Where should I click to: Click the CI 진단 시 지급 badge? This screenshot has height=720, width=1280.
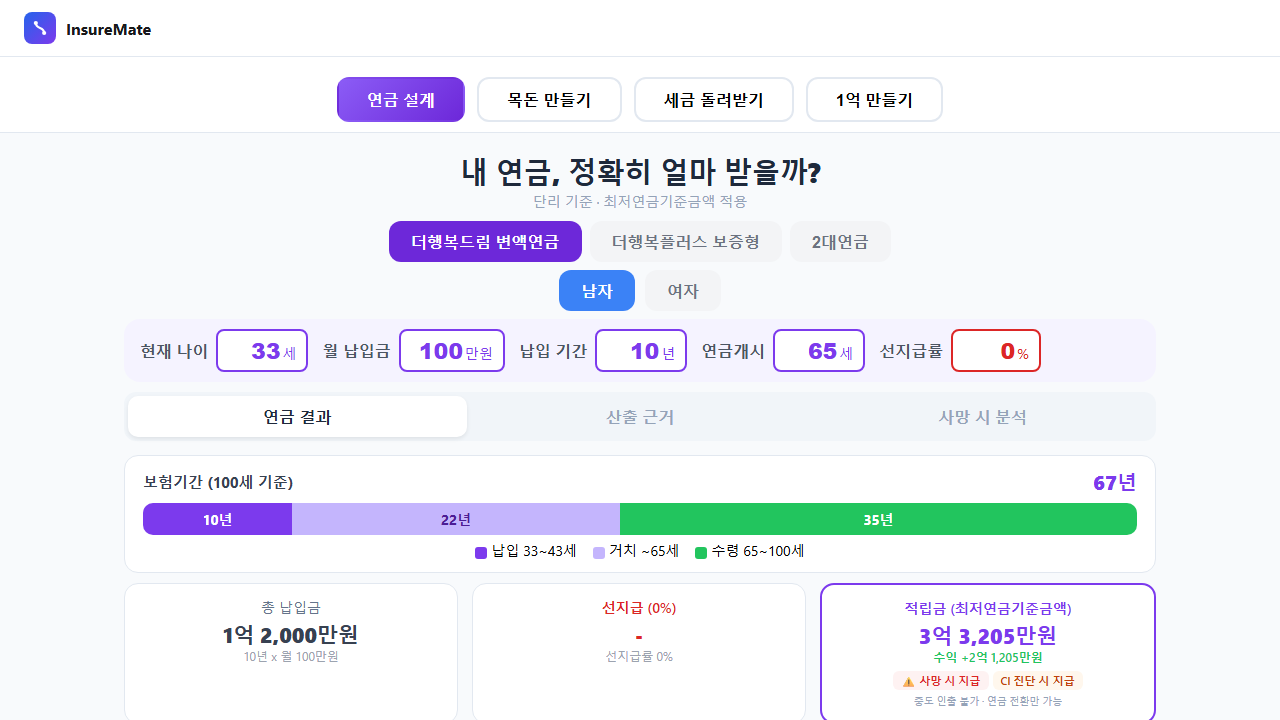[1038, 680]
